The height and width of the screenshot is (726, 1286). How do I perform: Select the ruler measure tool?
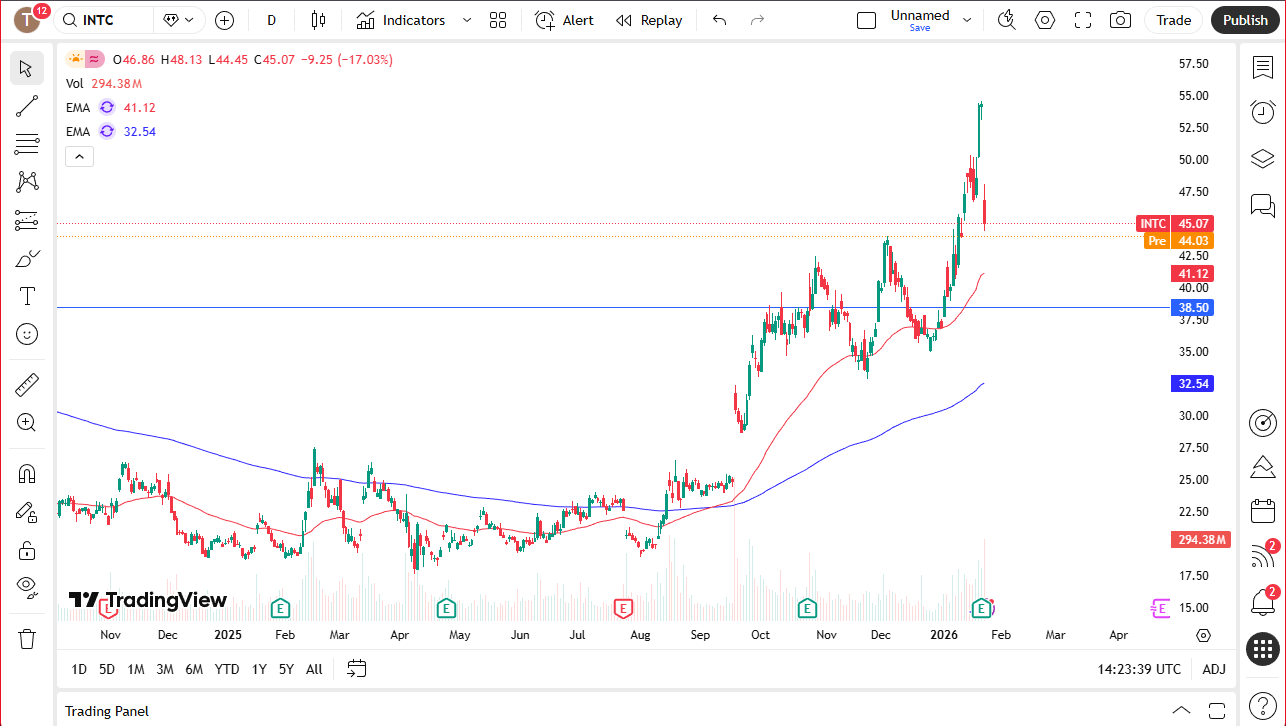[27, 384]
